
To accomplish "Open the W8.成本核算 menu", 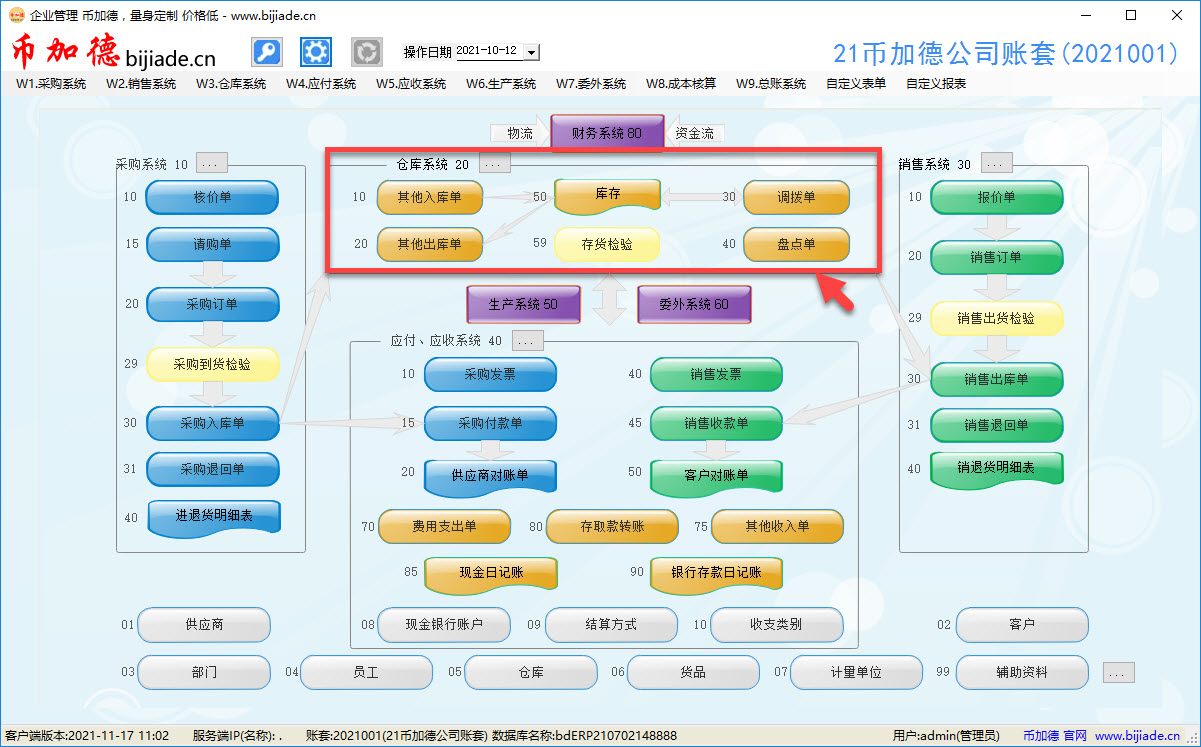I will click(x=681, y=84).
